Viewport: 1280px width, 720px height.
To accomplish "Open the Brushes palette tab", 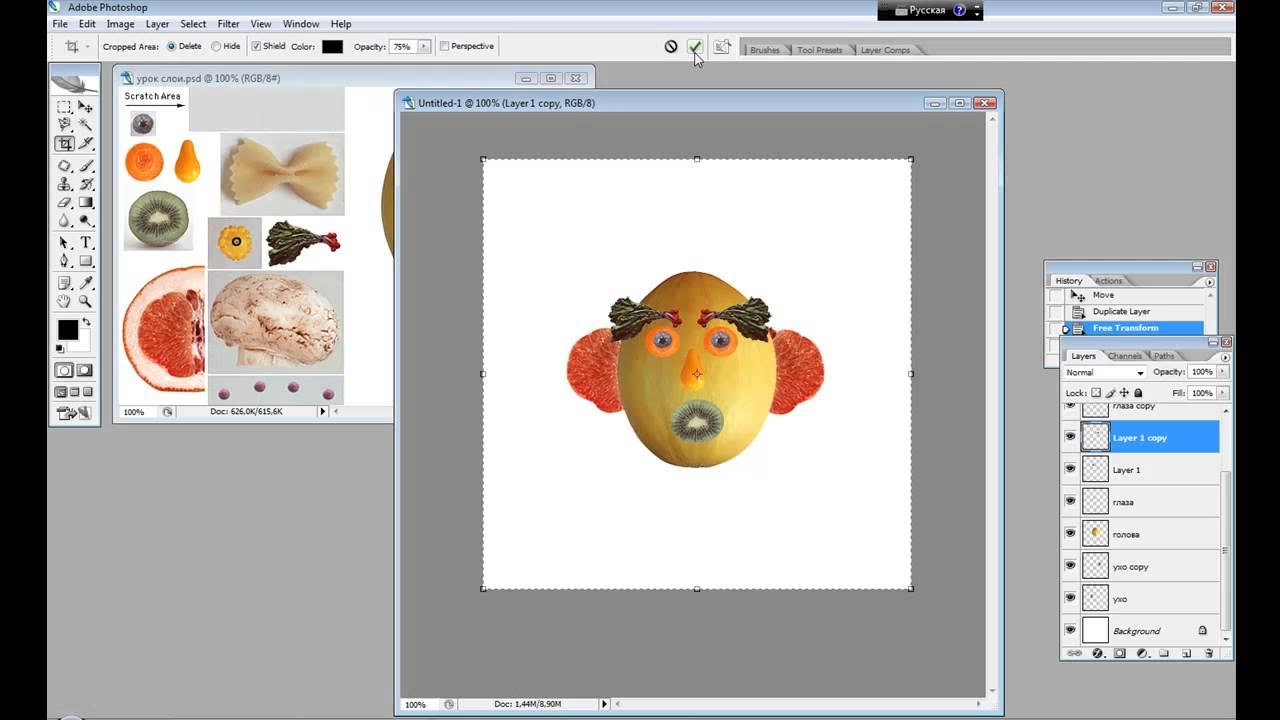I will point(765,50).
